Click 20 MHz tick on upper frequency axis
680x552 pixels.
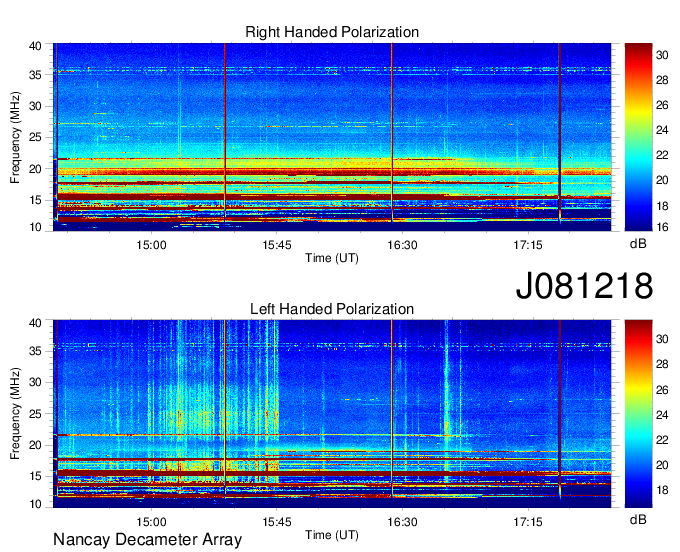click(x=35, y=169)
